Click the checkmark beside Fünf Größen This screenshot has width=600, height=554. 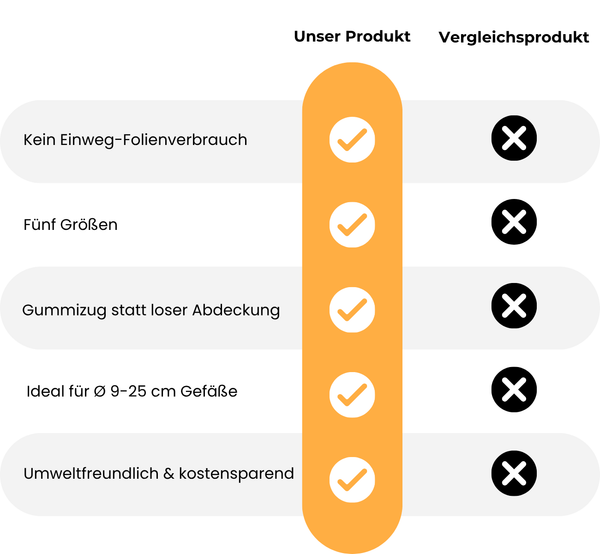(352, 224)
